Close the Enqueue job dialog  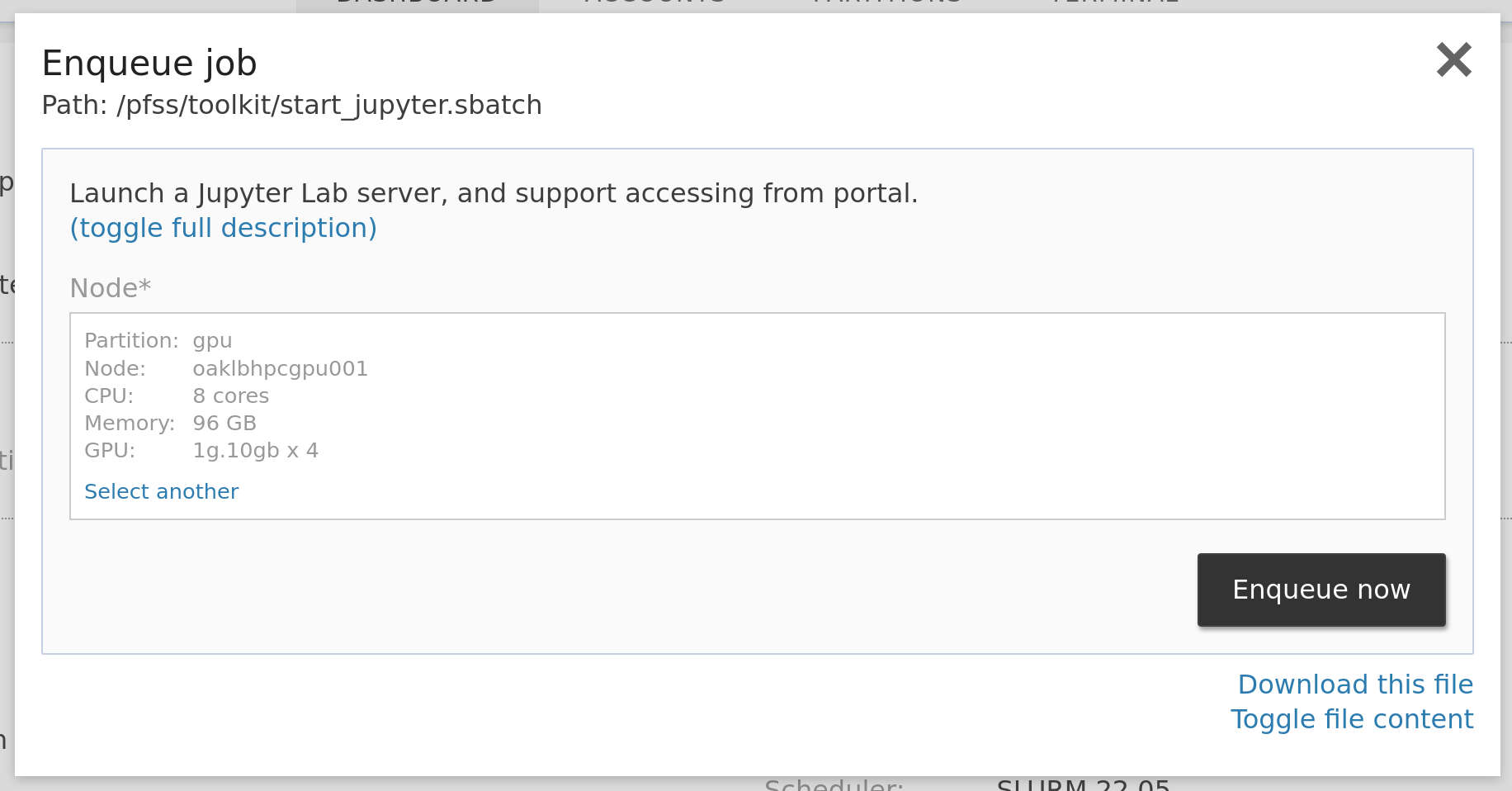pyautogui.click(x=1453, y=60)
